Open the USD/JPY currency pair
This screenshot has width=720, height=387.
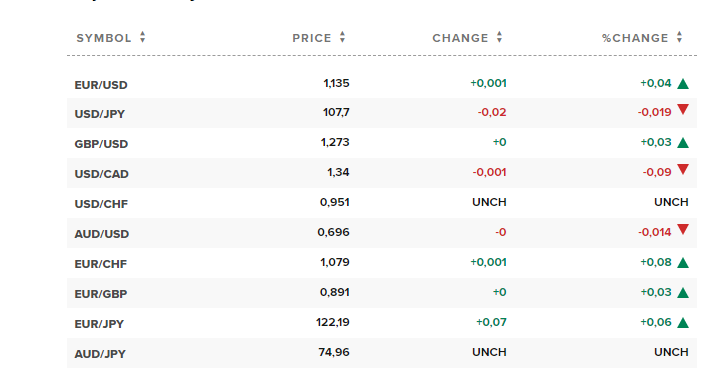point(100,114)
